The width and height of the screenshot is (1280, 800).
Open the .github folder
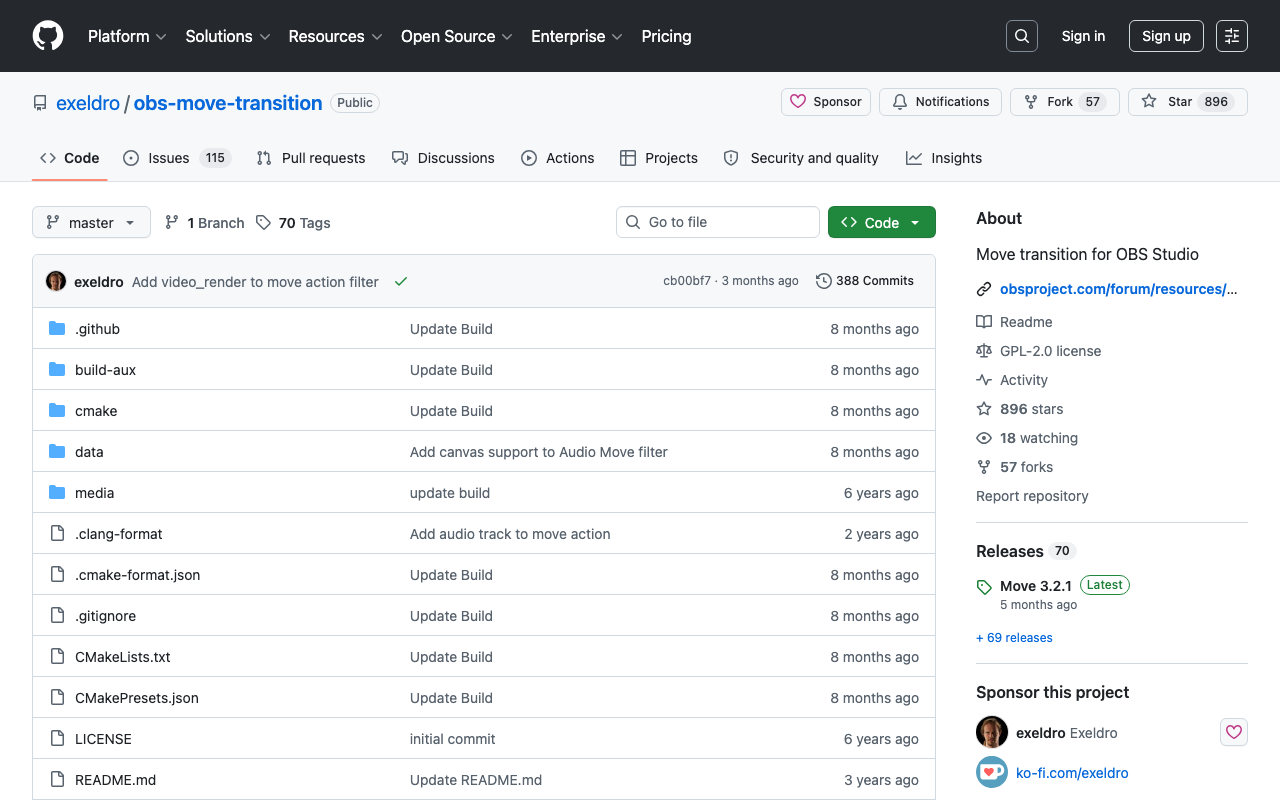click(97, 329)
